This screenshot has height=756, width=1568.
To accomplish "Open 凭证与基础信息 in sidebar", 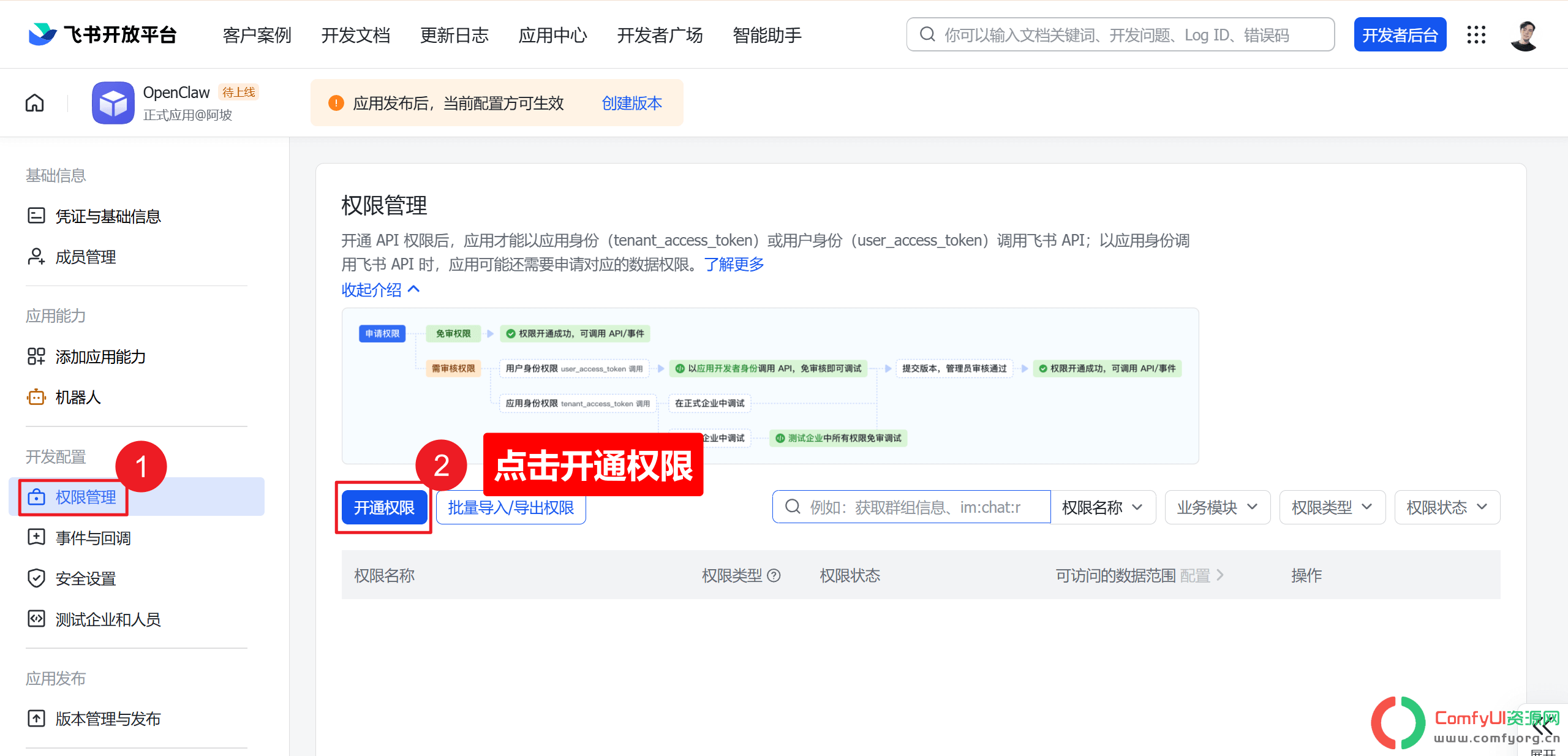I will (94, 216).
